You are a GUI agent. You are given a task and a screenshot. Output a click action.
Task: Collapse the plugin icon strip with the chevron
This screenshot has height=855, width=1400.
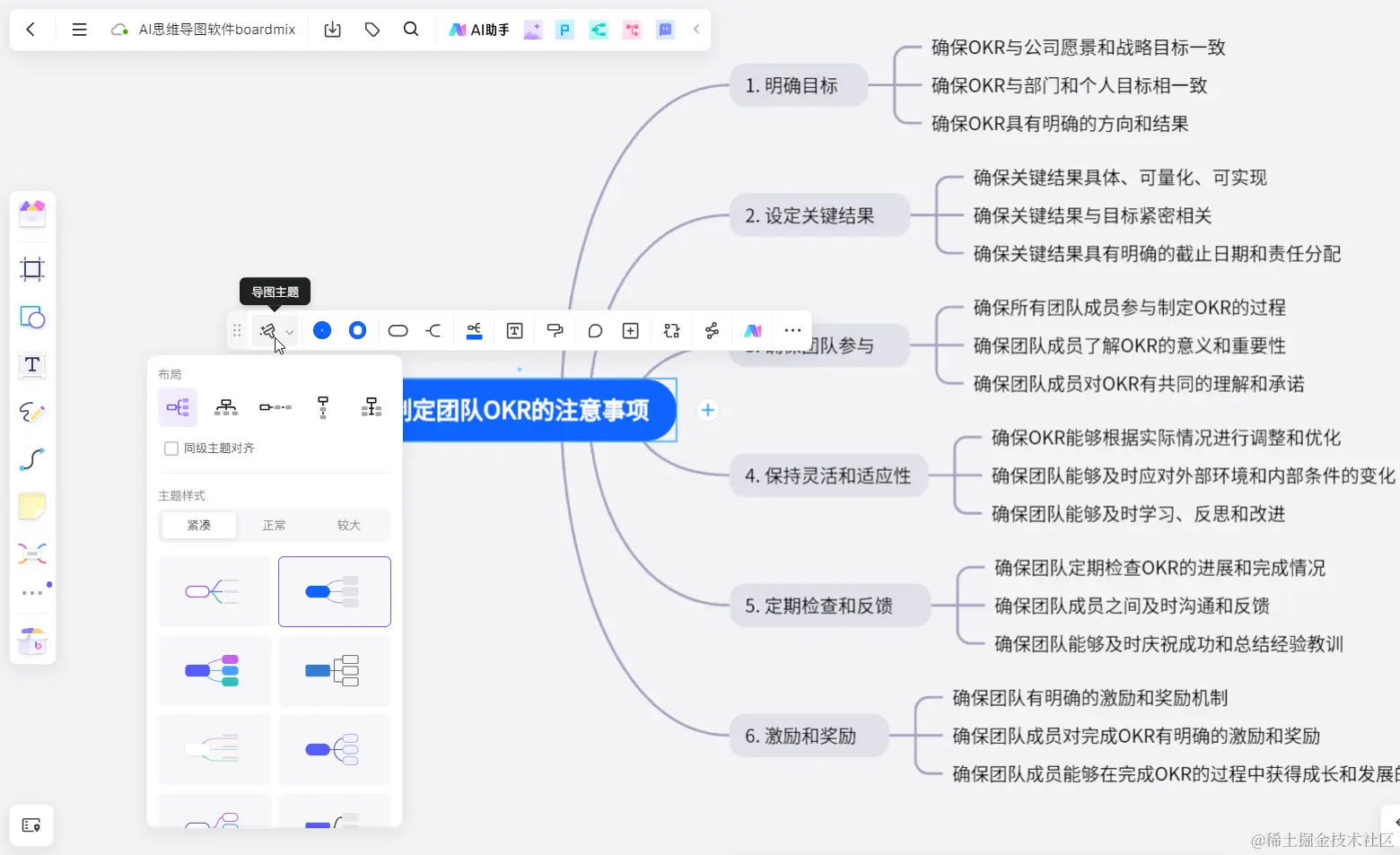696,29
